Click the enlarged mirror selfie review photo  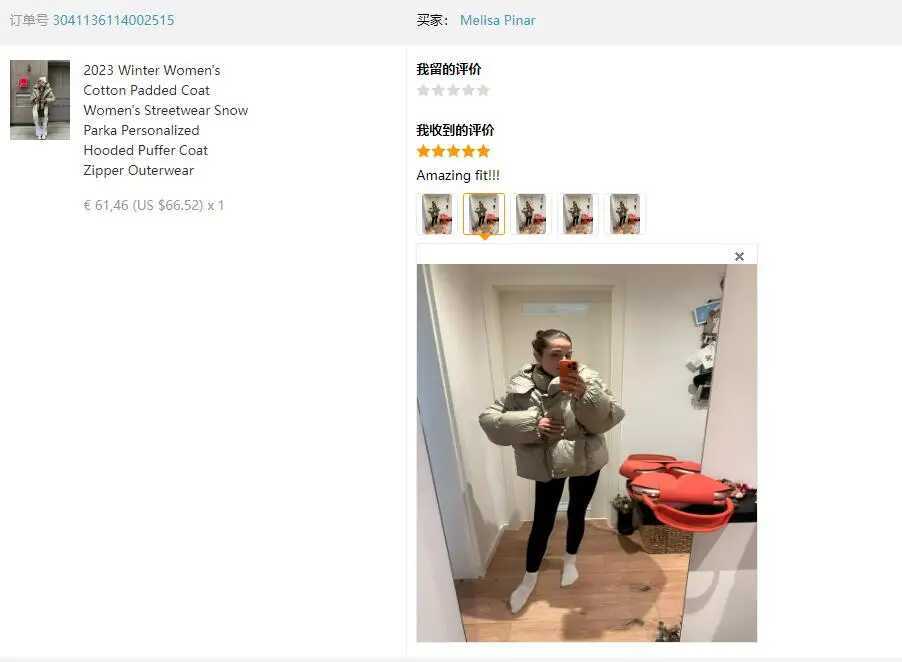coord(587,453)
